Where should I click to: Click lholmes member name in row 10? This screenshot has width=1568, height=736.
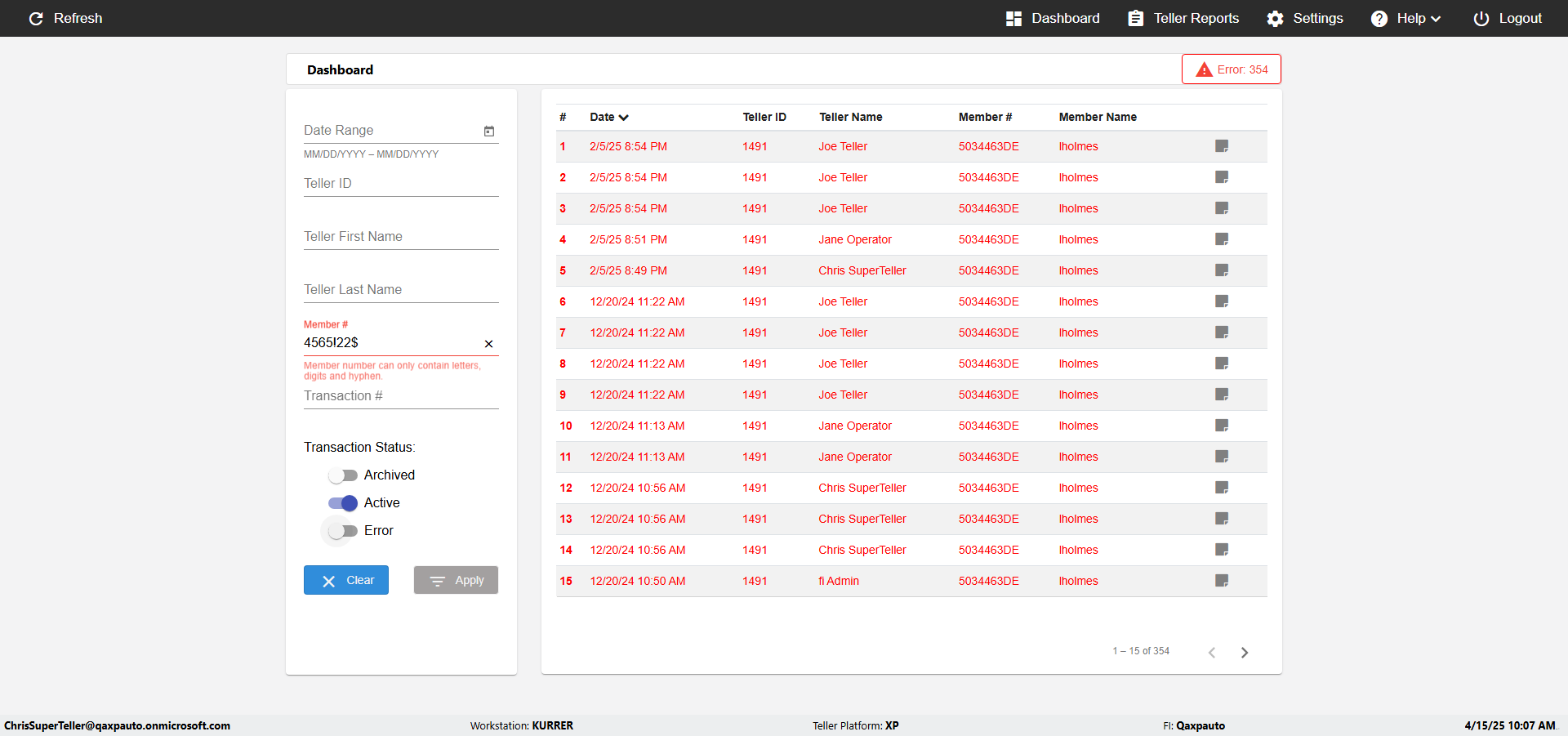click(x=1078, y=426)
